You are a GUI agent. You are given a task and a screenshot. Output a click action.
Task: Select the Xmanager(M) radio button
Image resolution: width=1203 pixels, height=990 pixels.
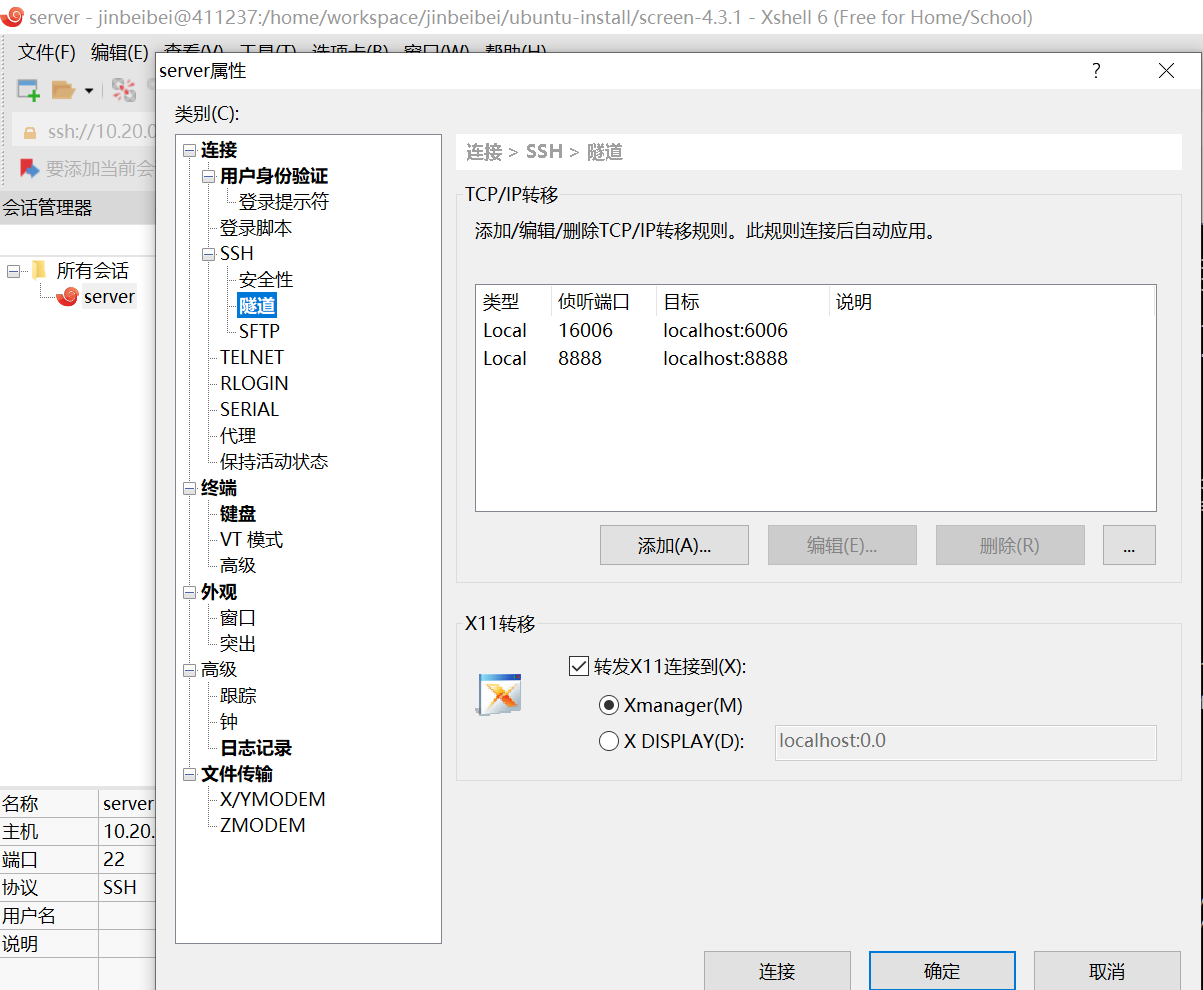coord(609,705)
